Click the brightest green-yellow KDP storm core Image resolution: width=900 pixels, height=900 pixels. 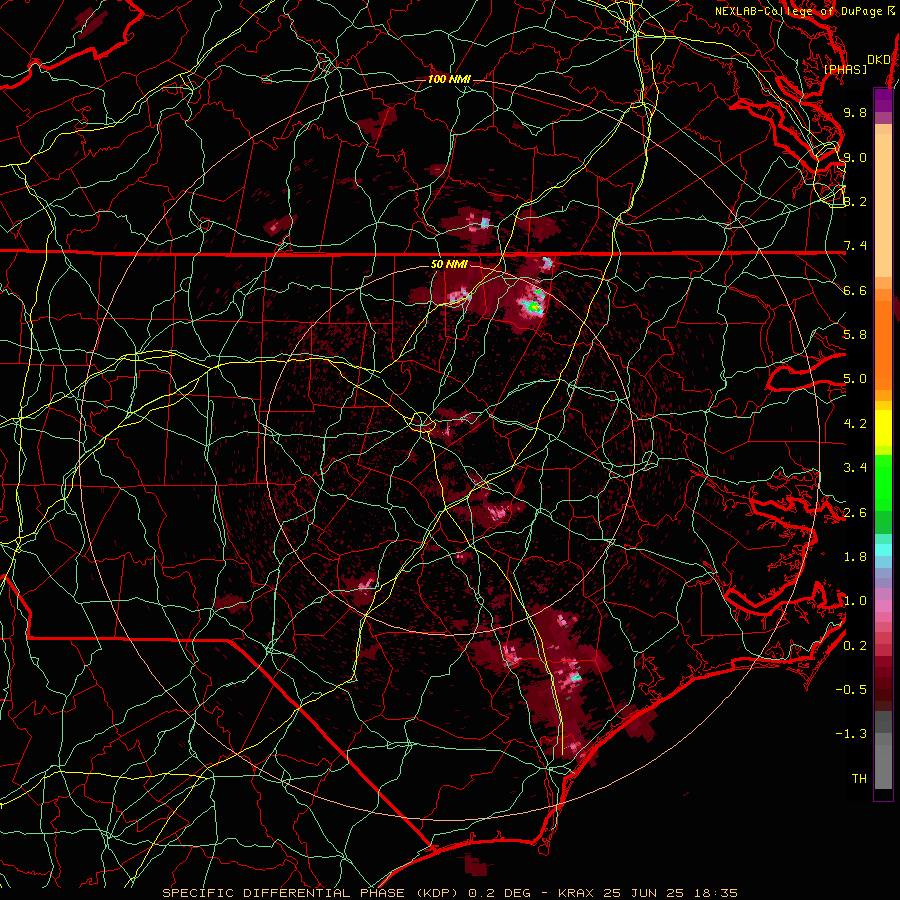tap(534, 308)
